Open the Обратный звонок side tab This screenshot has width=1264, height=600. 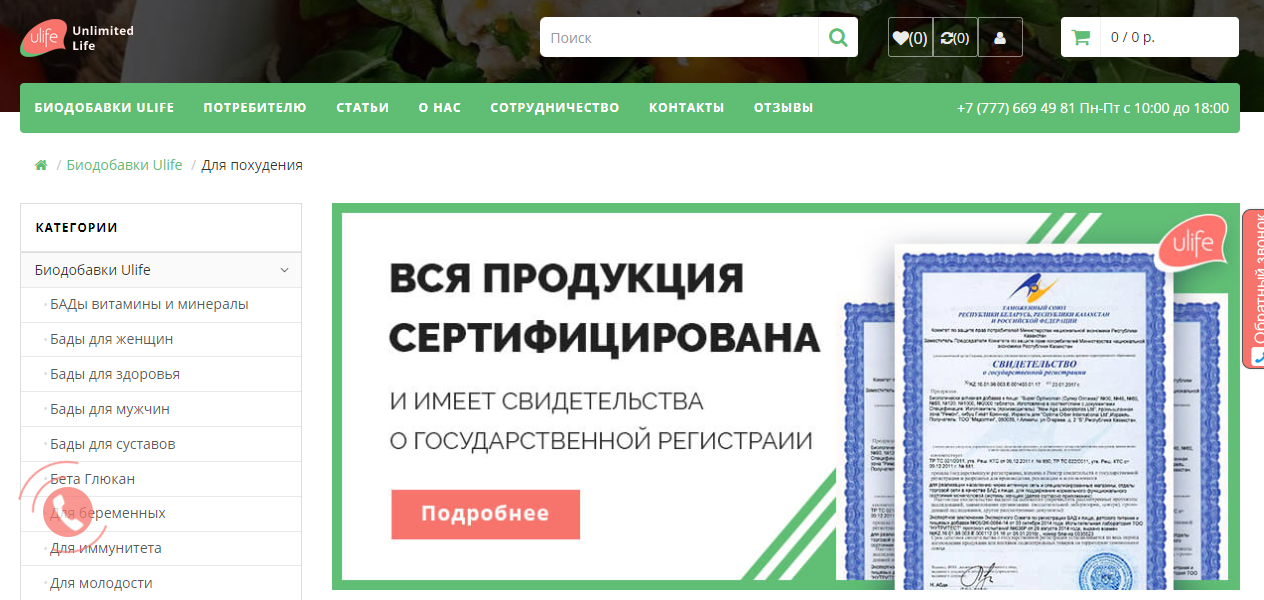1253,288
